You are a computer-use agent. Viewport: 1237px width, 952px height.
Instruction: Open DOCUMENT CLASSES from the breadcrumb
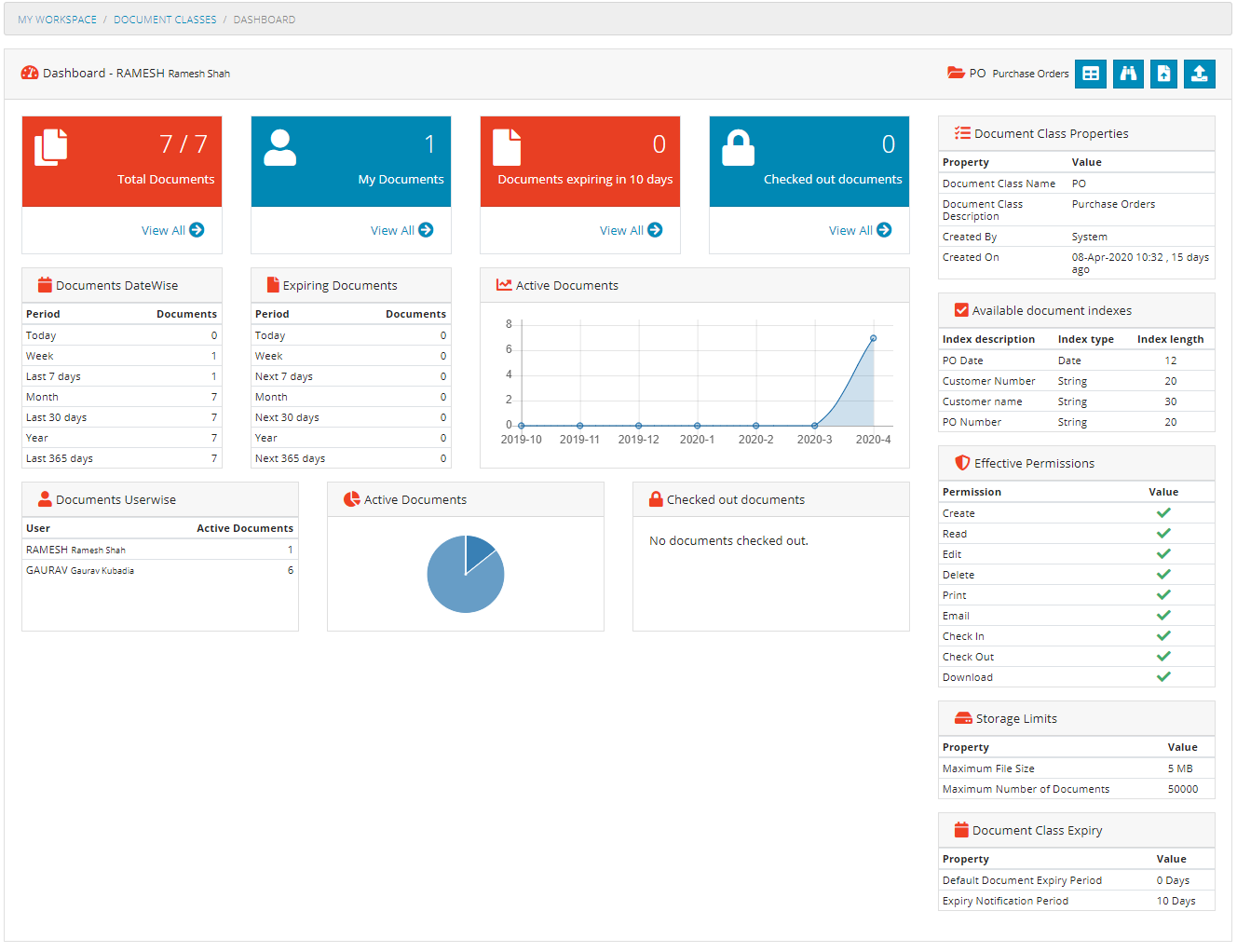(x=165, y=19)
